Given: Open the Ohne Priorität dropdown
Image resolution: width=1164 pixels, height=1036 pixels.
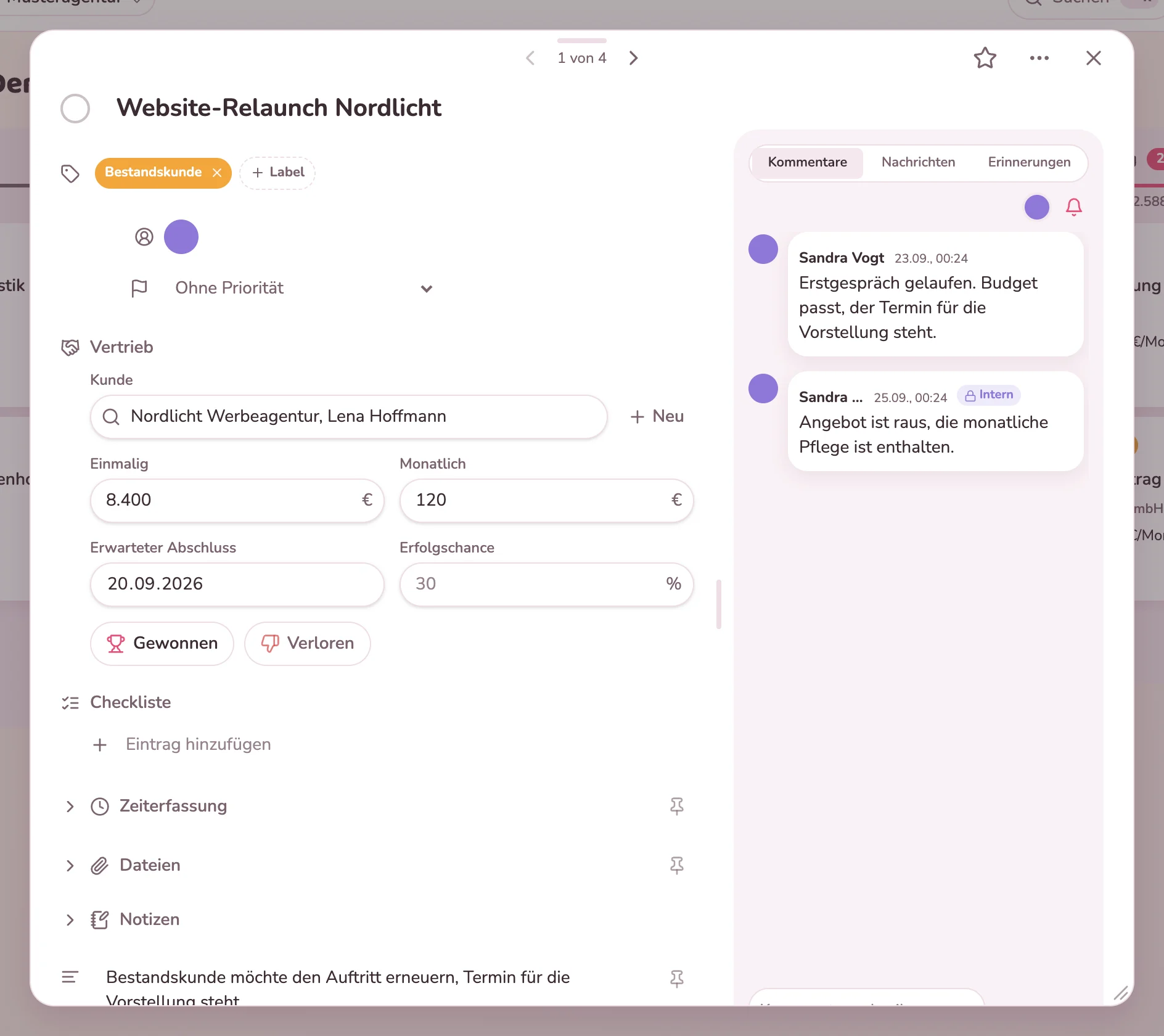Looking at the screenshot, I should click(x=303, y=288).
